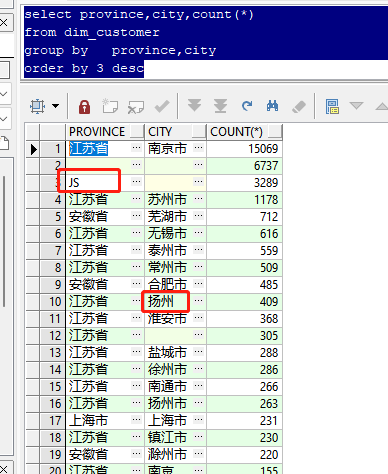Click row header number 5
This screenshot has height=474, width=388.
click(53, 216)
